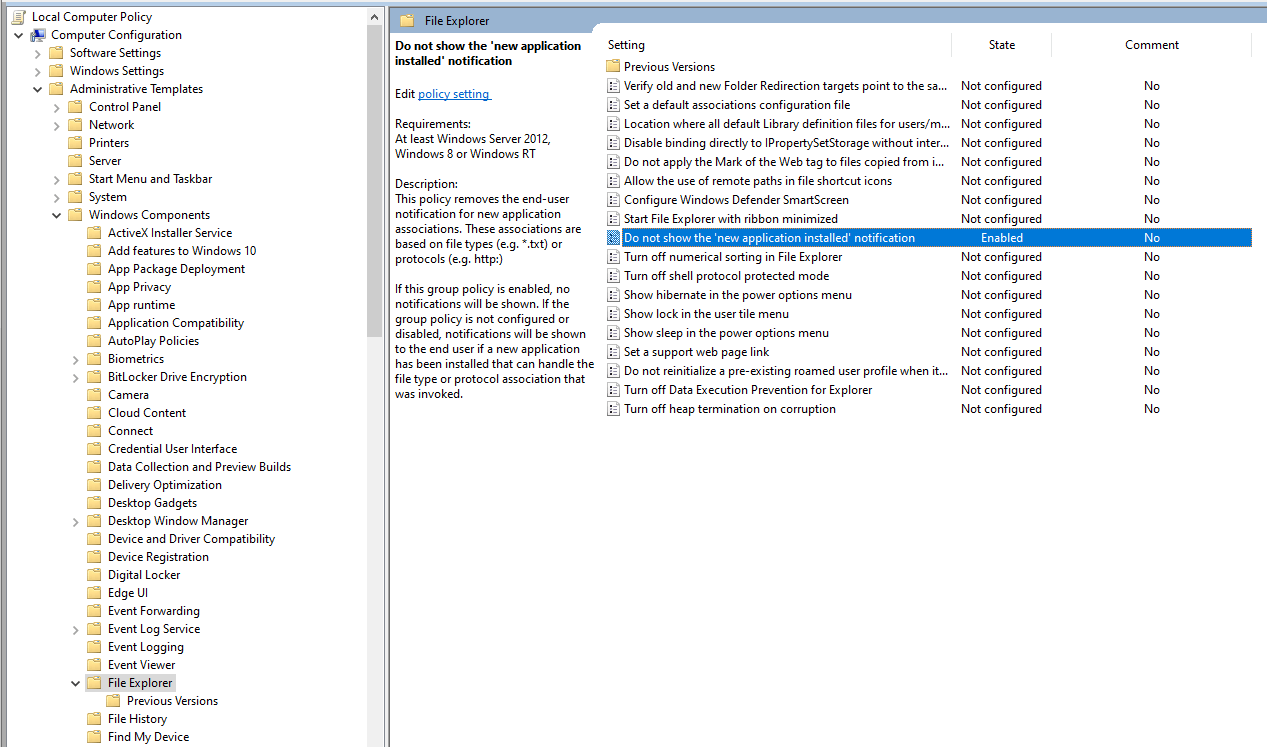Image resolution: width=1267 pixels, height=747 pixels.
Task: Expand the Event Log Service node
Action: (76, 629)
